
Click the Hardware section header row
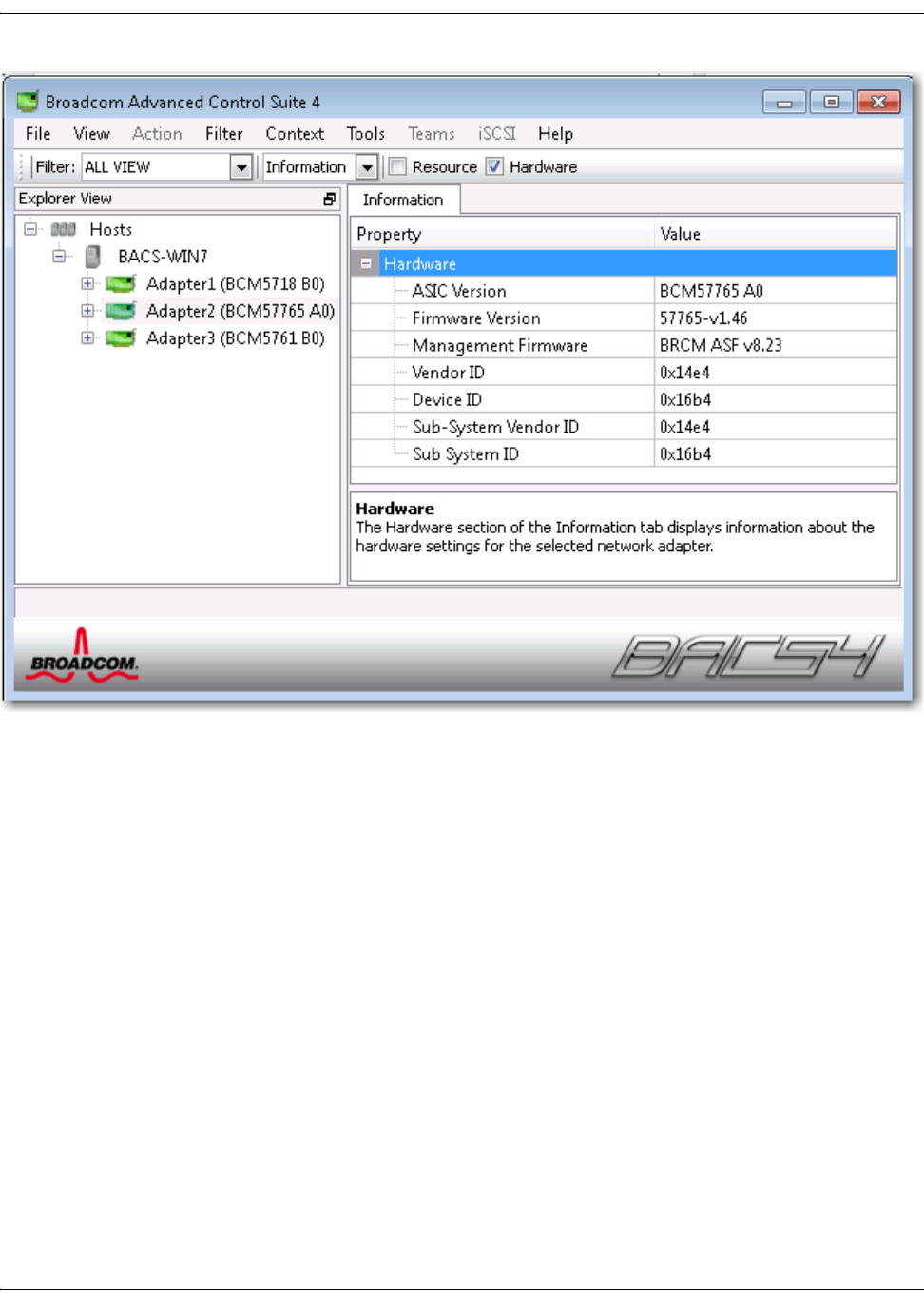[624, 263]
